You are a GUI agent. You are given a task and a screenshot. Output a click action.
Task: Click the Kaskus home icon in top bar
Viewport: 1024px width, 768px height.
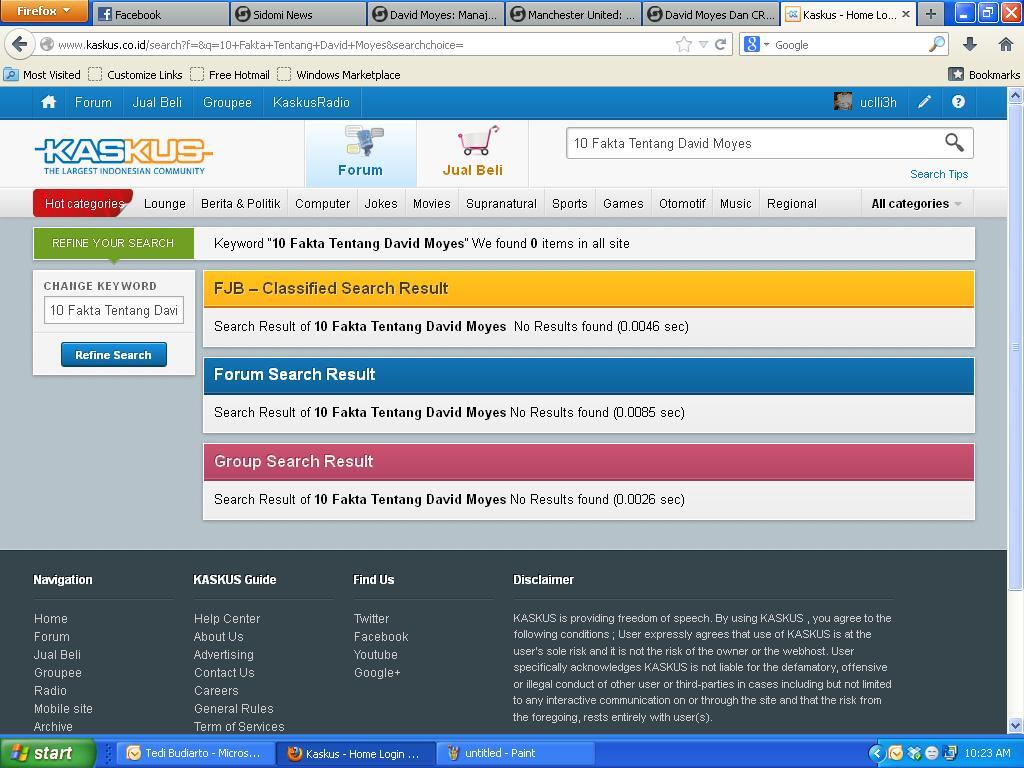pyautogui.click(x=48, y=102)
